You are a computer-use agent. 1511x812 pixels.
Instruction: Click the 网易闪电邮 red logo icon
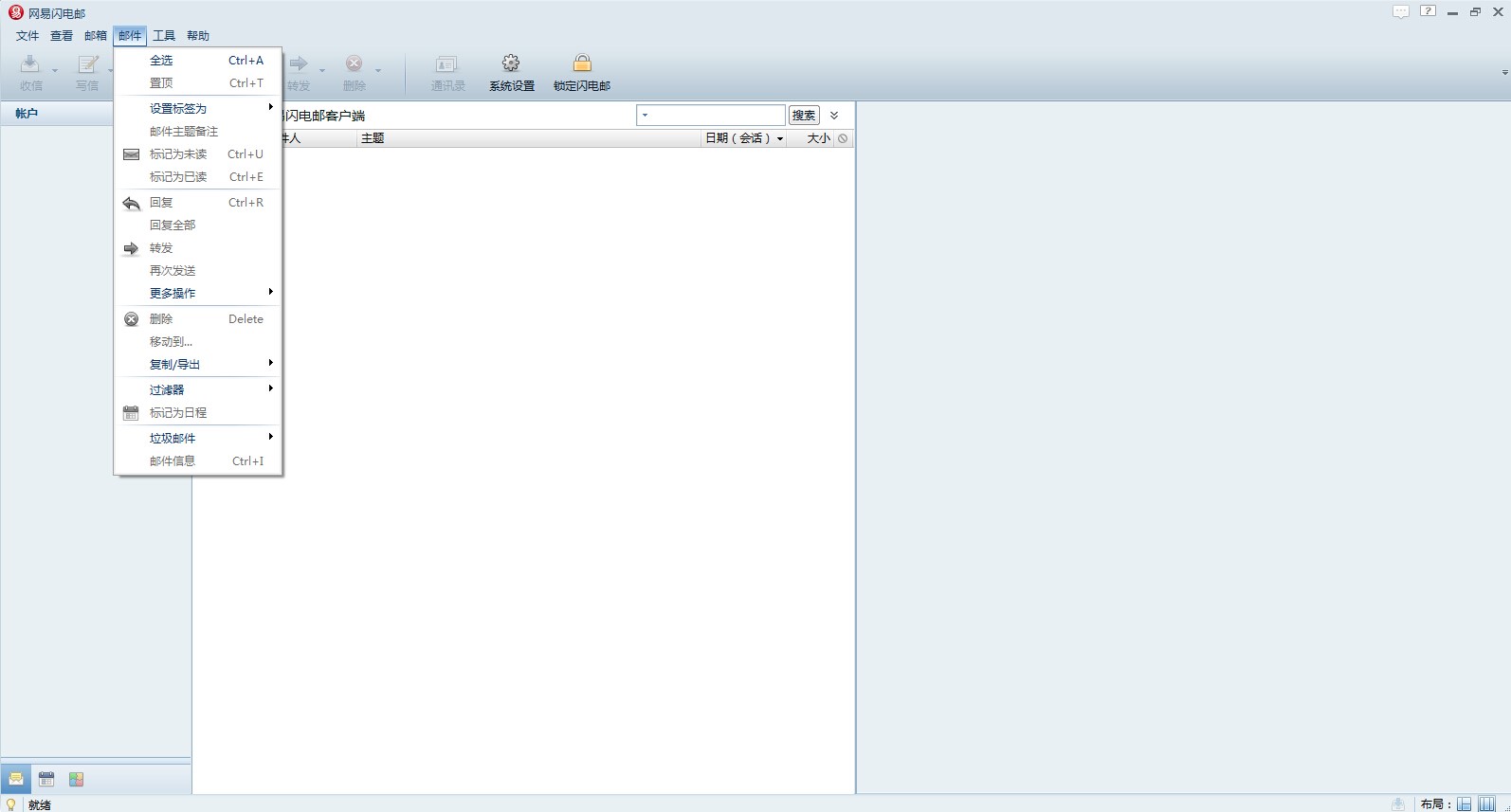coord(15,12)
